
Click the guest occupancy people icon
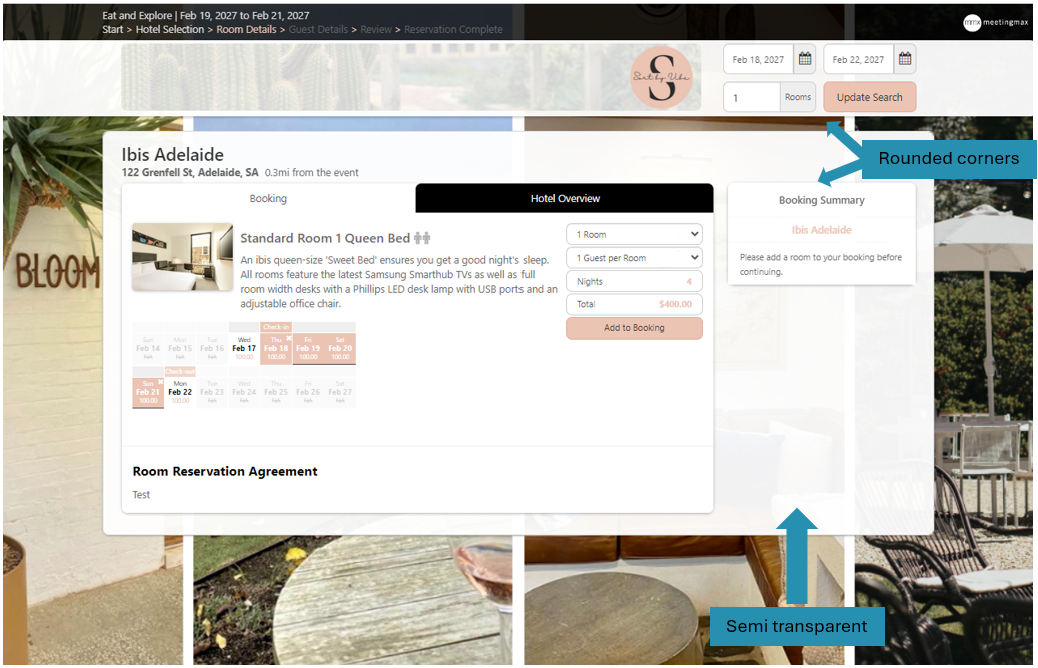pyautogui.click(x=422, y=238)
